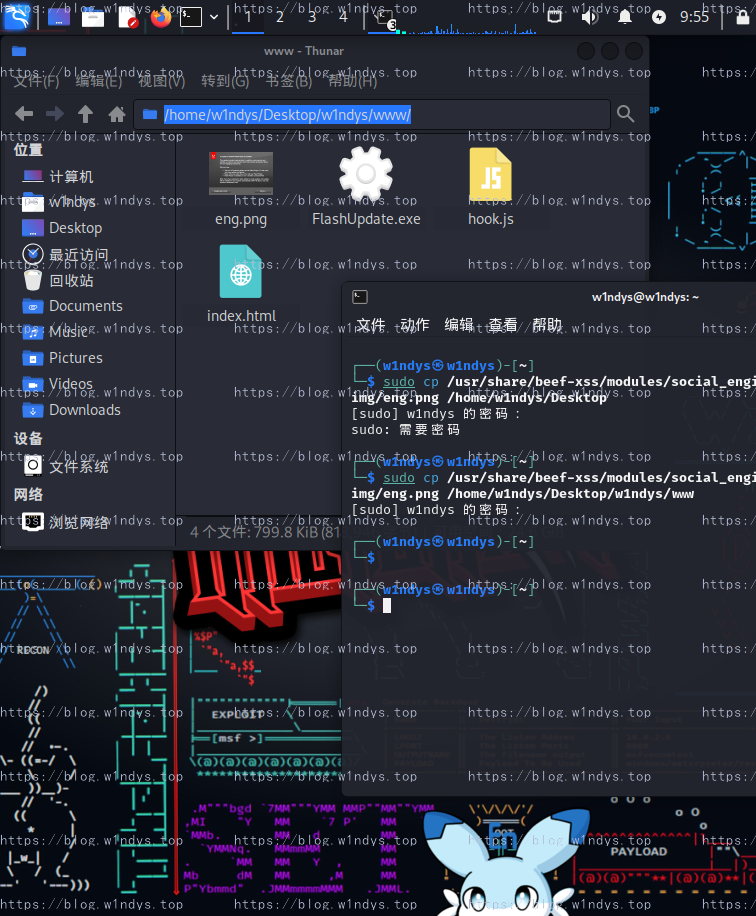Launch terminal emulator from top panel
The width and height of the screenshot is (756, 916).
[x=190, y=17]
